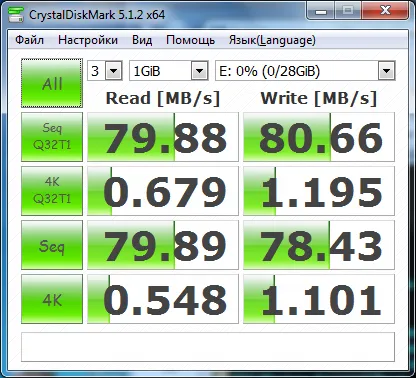Viewport: 416px width, 378px height.
Task: Open the Настройки menu
Action: pyautogui.click(x=88, y=40)
